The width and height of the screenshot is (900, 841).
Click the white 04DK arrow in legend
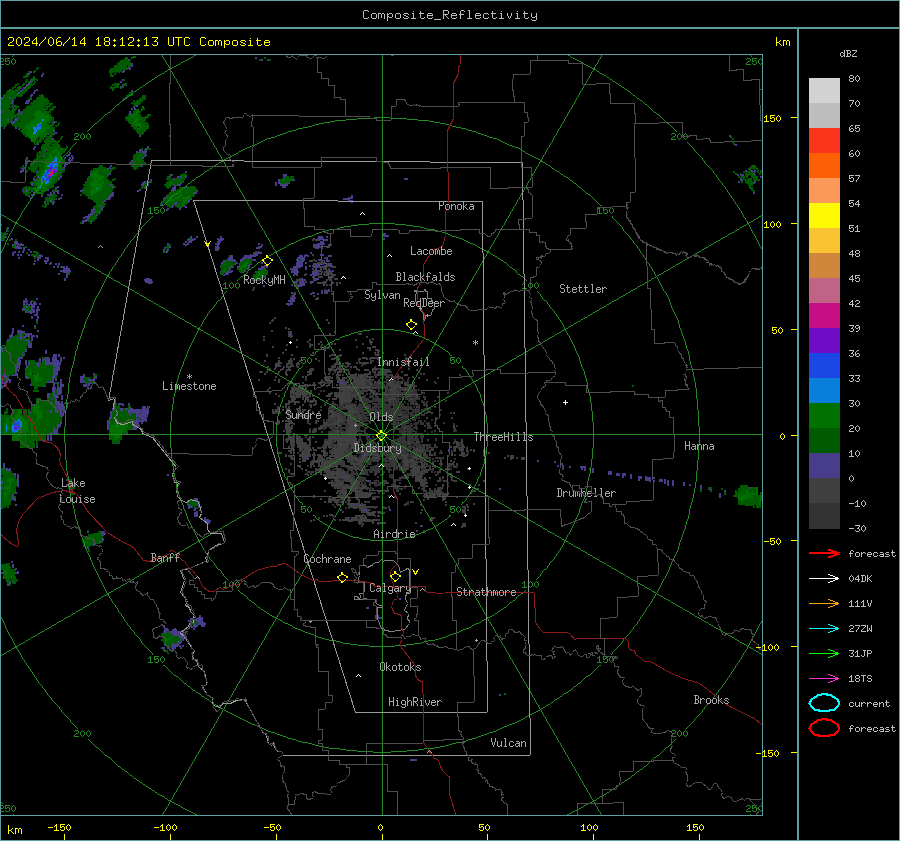[824, 578]
